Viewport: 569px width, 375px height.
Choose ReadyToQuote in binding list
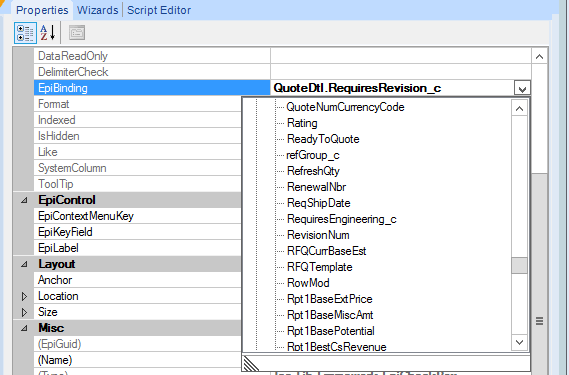click(323, 139)
